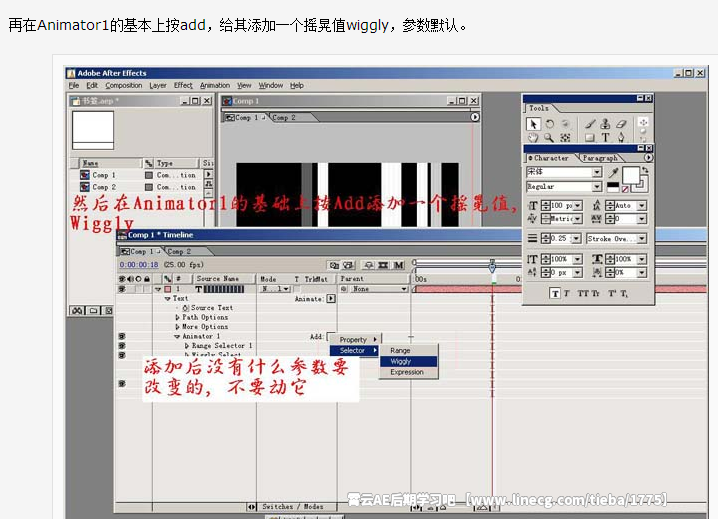Open the Auto leading dropdown
This screenshot has height=519, width=718.
point(642,206)
